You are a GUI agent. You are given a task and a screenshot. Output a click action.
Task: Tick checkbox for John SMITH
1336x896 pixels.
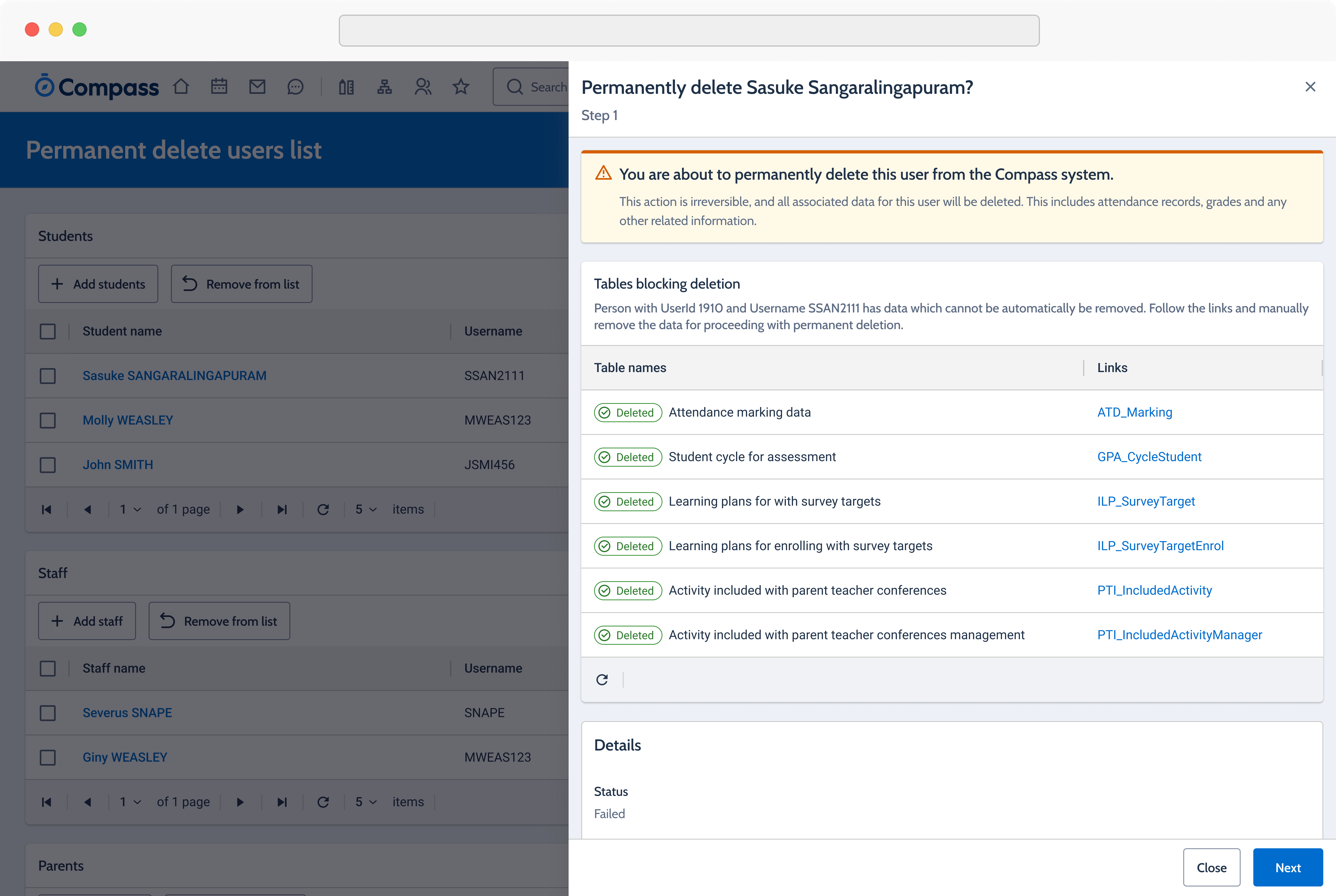(x=48, y=465)
